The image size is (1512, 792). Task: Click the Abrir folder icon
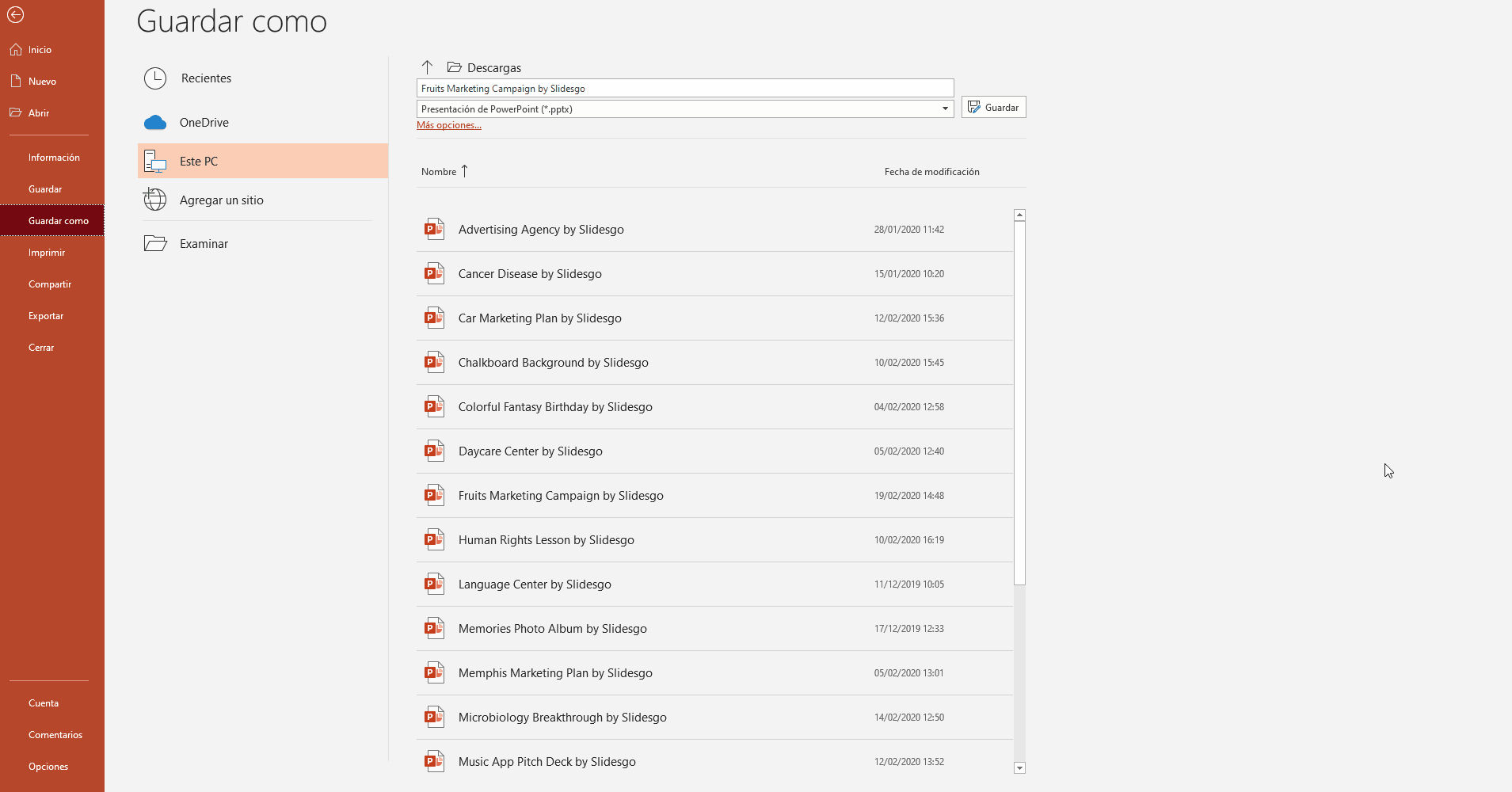coord(16,112)
